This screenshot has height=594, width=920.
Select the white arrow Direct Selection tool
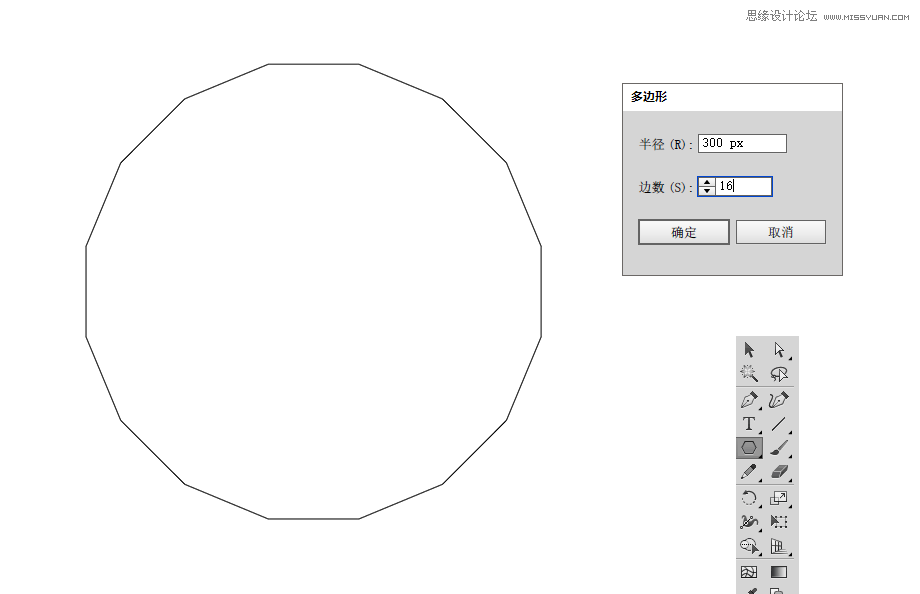pyautogui.click(x=779, y=350)
